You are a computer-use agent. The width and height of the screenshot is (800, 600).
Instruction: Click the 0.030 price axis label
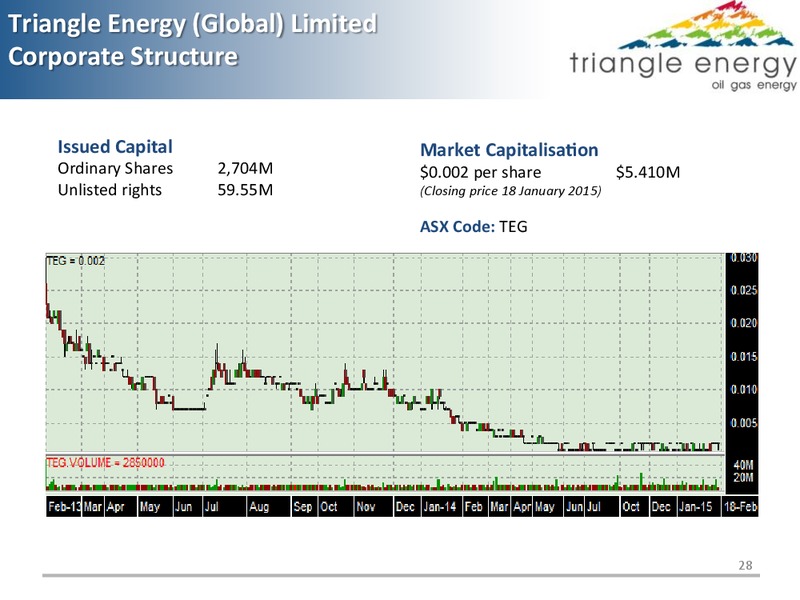coord(744,258)
